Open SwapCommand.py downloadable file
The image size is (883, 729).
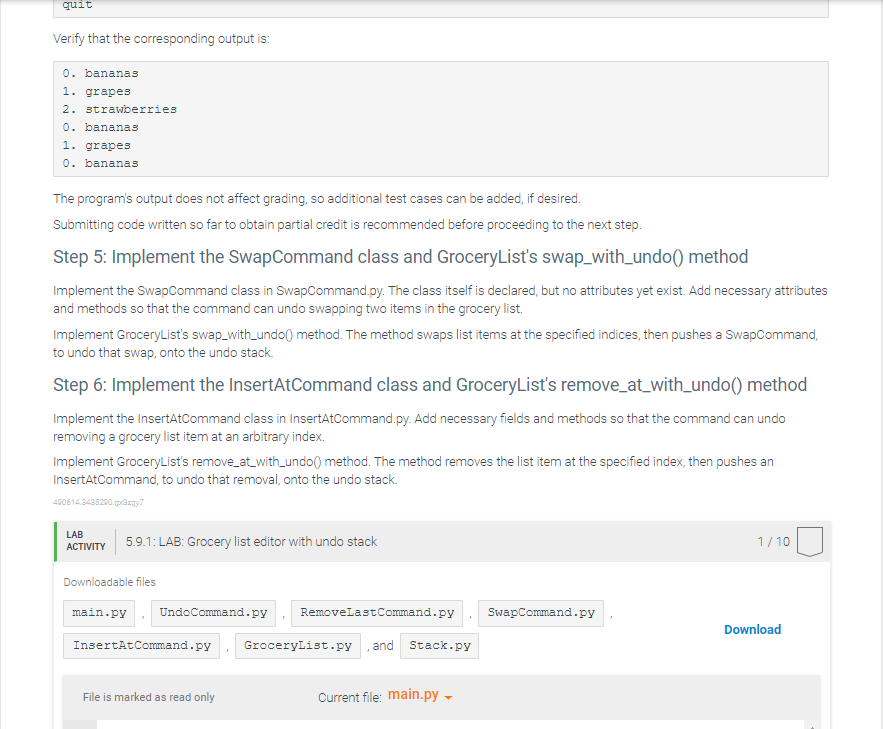pyautogui.click(x=540, y=613)
